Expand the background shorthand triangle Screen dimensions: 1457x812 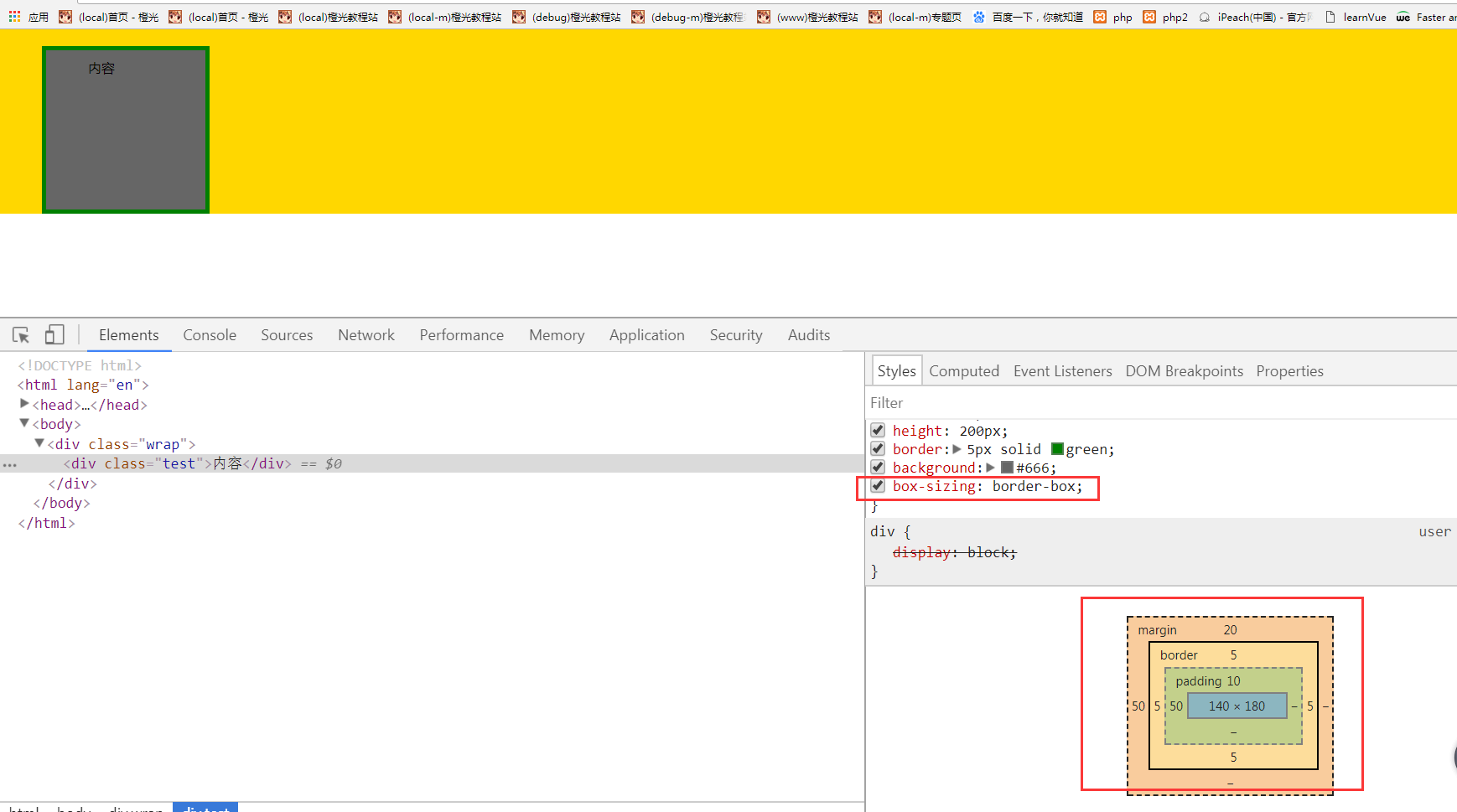click(991, 468)
